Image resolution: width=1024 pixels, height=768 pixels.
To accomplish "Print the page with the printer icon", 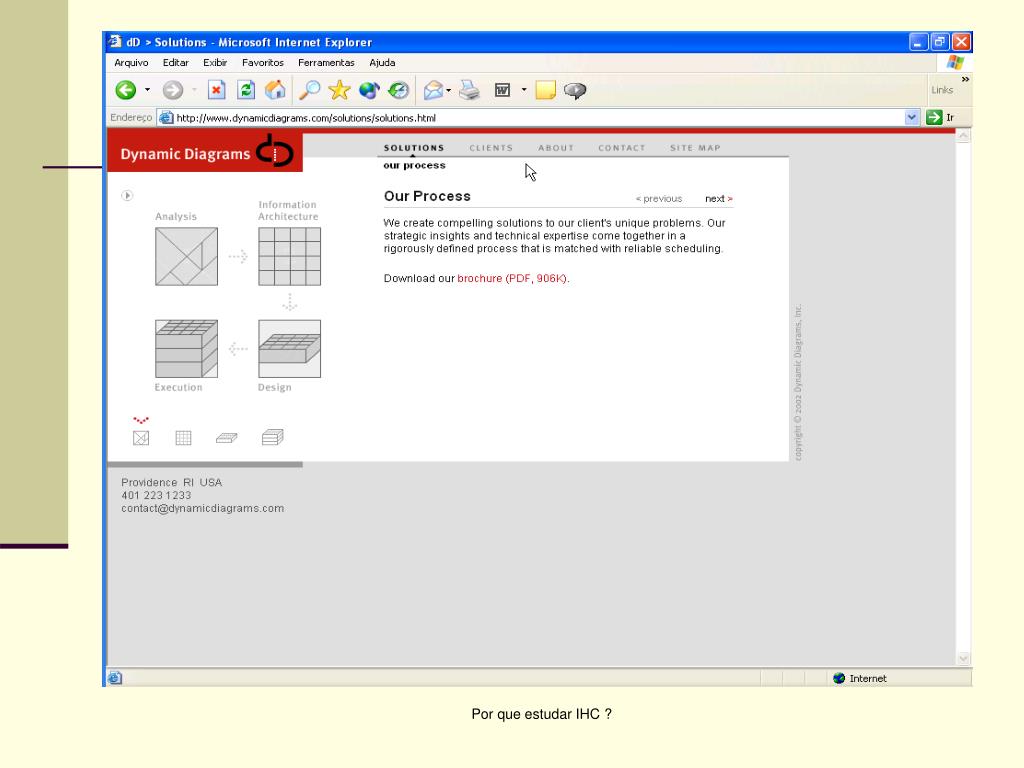I will [469, 90].
